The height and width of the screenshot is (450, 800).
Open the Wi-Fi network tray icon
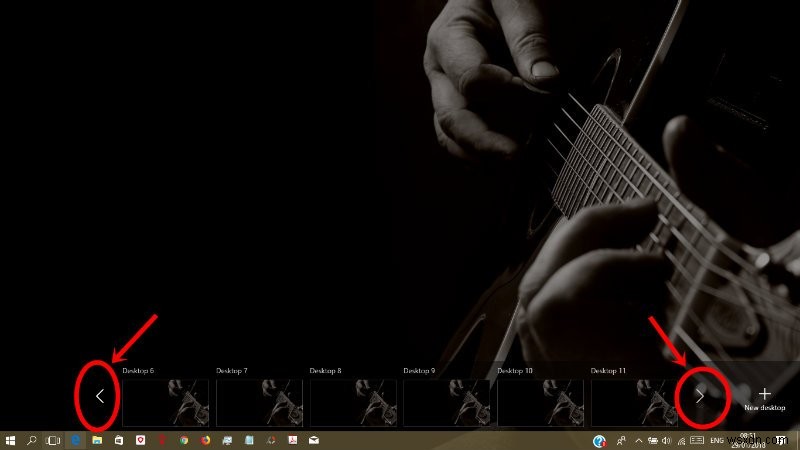(x=681, y=441)
